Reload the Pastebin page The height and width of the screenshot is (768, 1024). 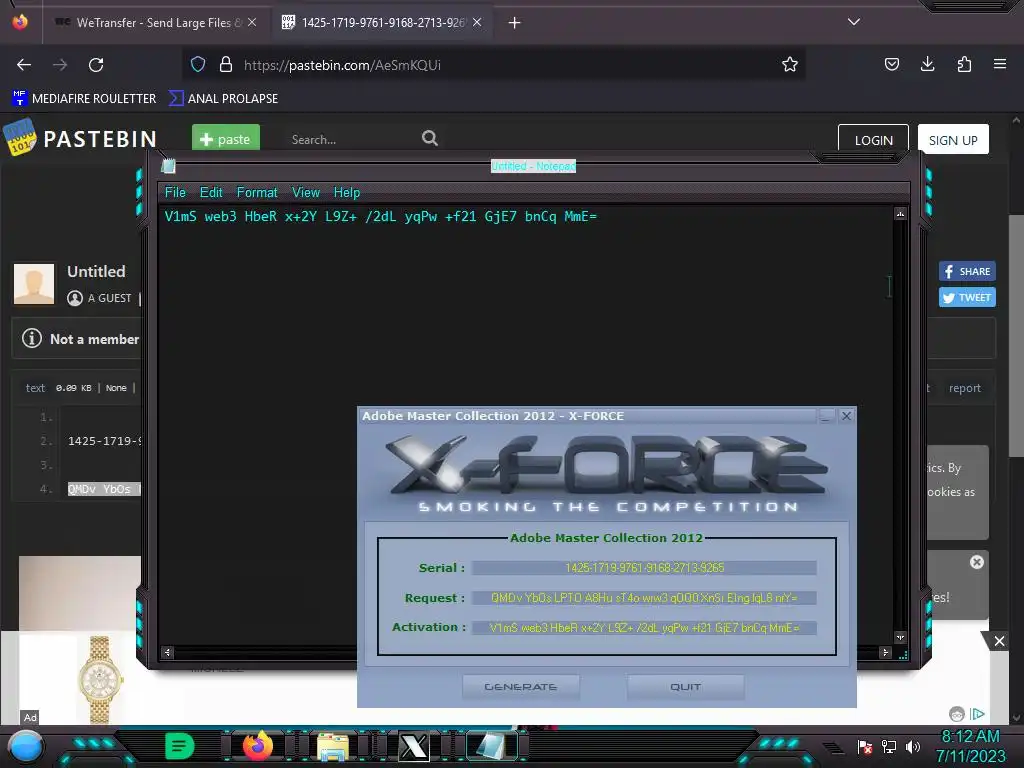(x=96, y=65)
